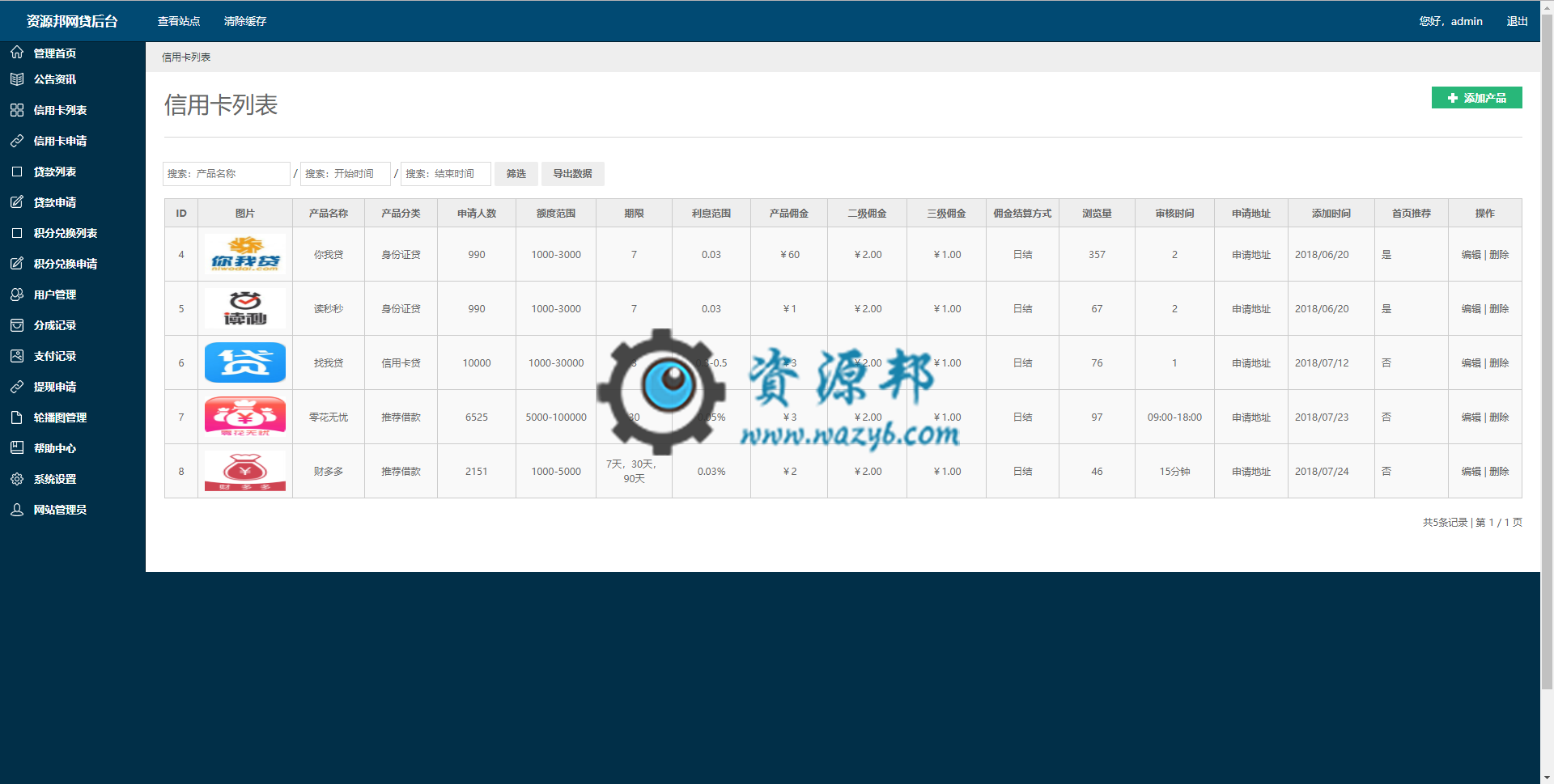The width and height of the screenshot is (1554, 784).
Task: Click 申请地址 link in 找我贷 row
Action: 1251,362
